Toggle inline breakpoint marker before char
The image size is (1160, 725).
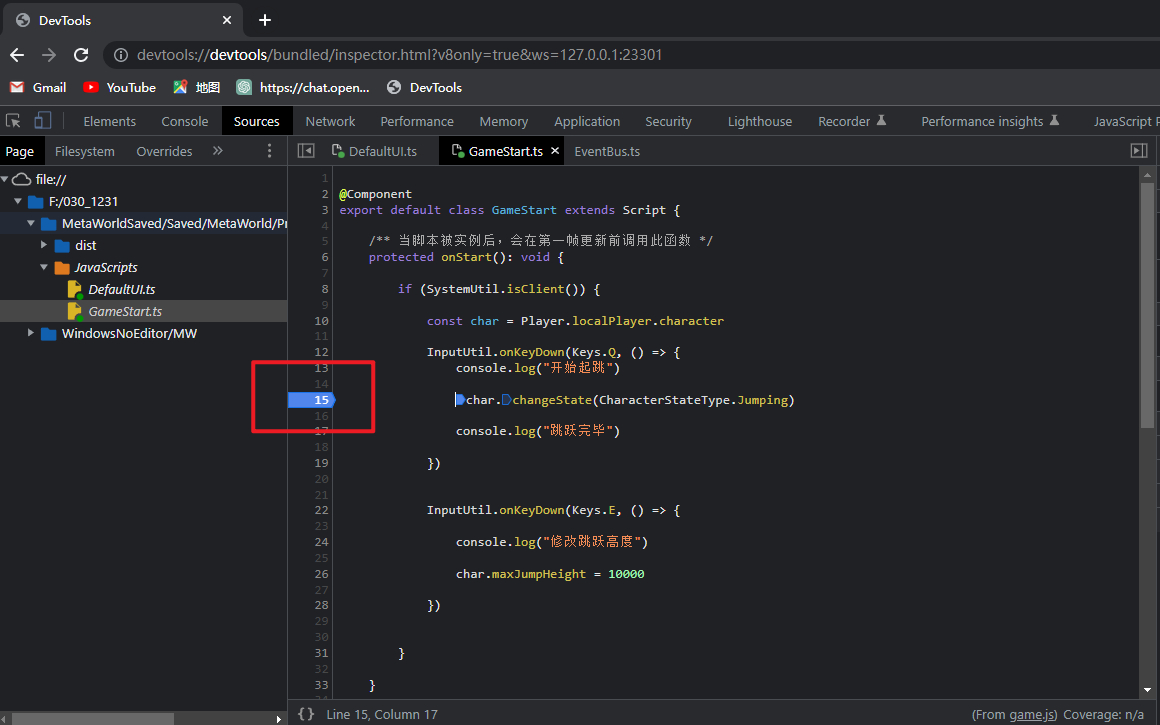coord(460,399)
